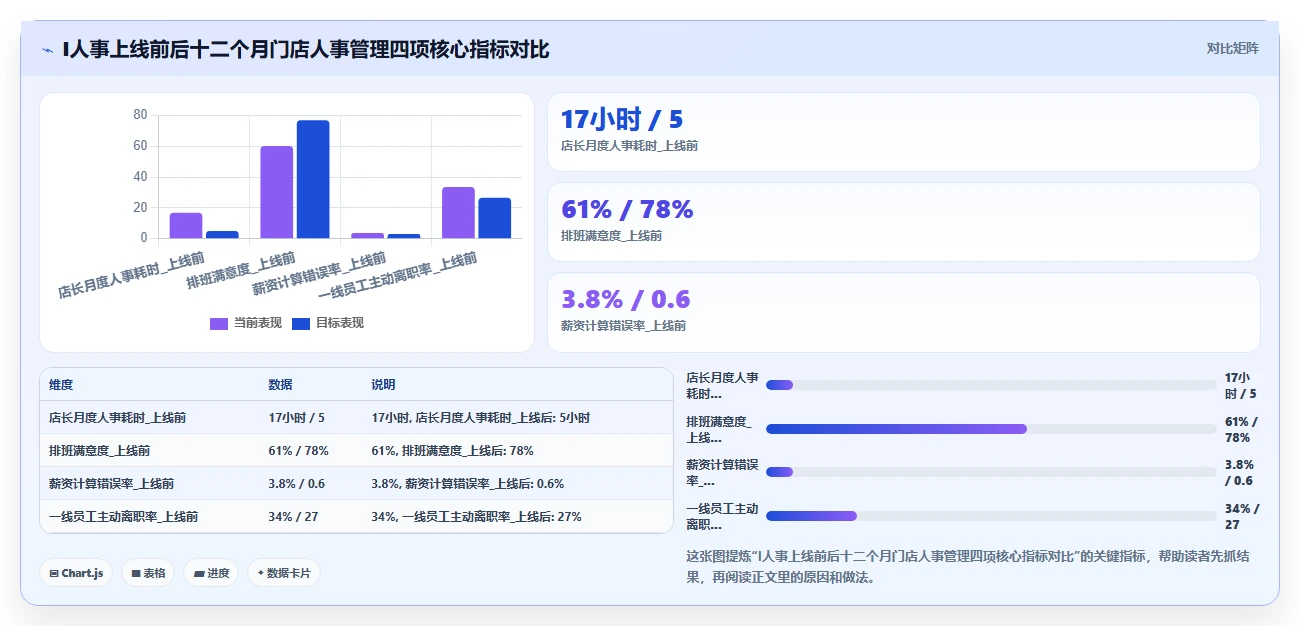The image size is (1300, 626).
Task: Click the 数据 column header
Action: click(x=281, y=385)
